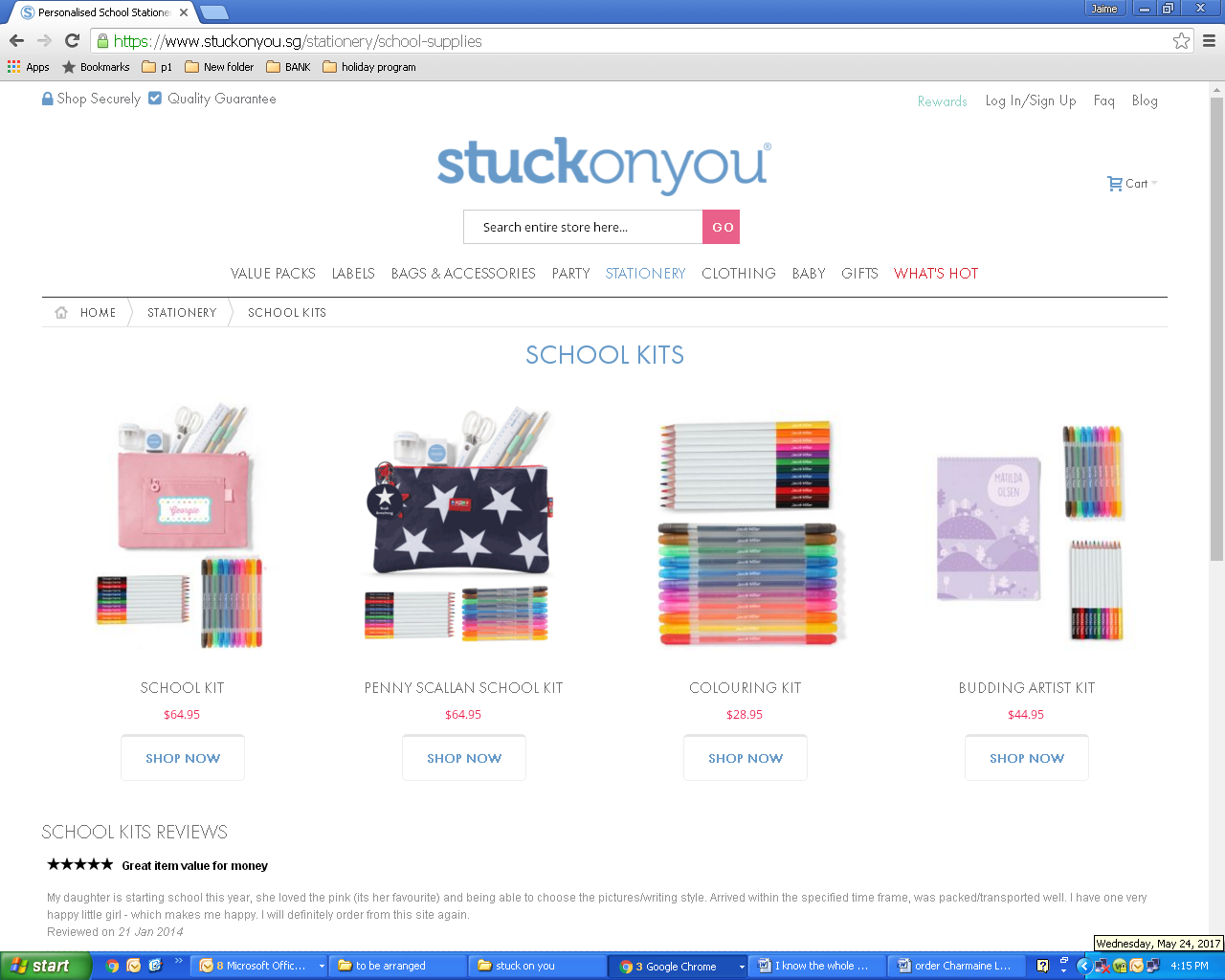Select the Personalised School Stationery tab
Viewport: 1225px width, 980px height.
pyautogui.click(x=103, y=12)
